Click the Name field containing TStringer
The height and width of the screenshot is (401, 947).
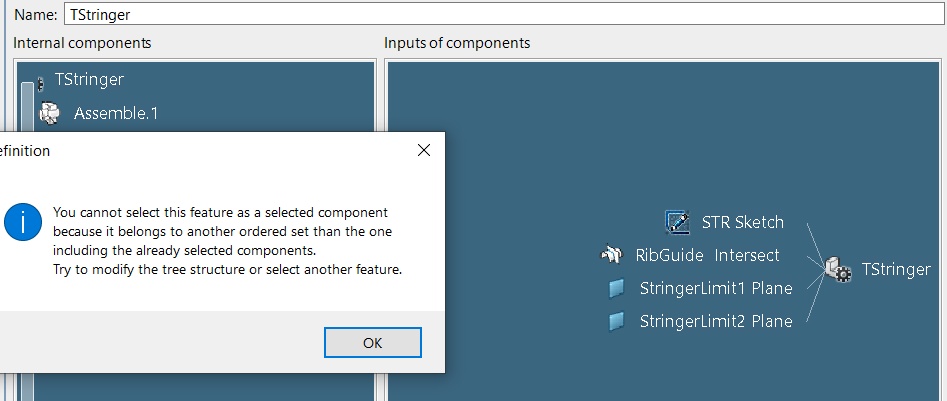click(504, 14)
